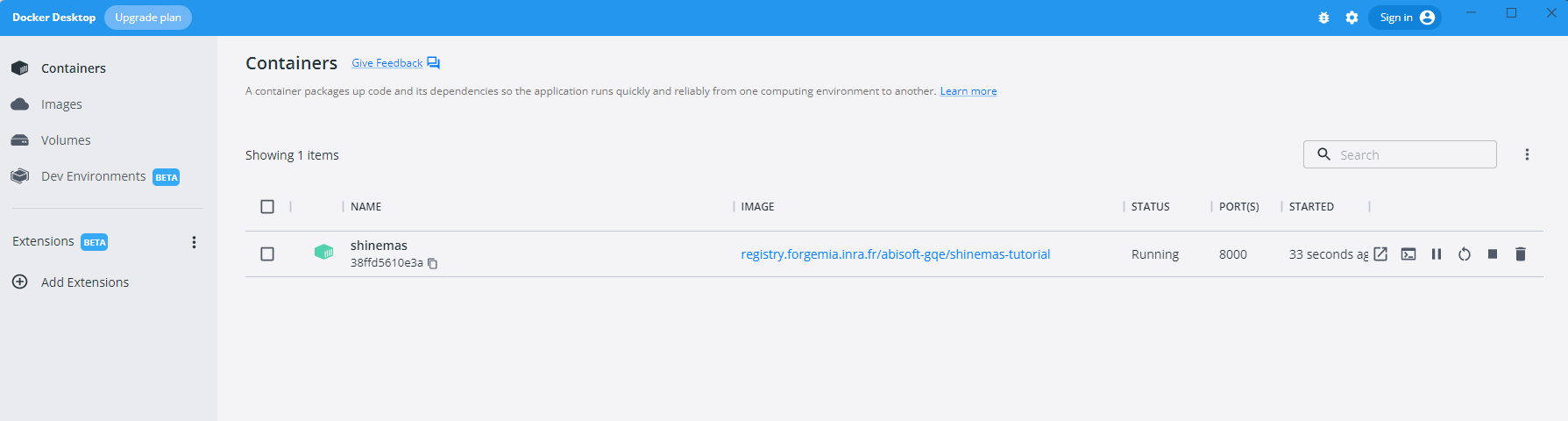1568x421 pixels.
Task: Sort by IMAGE column header
Action: (x=757, y=207)
